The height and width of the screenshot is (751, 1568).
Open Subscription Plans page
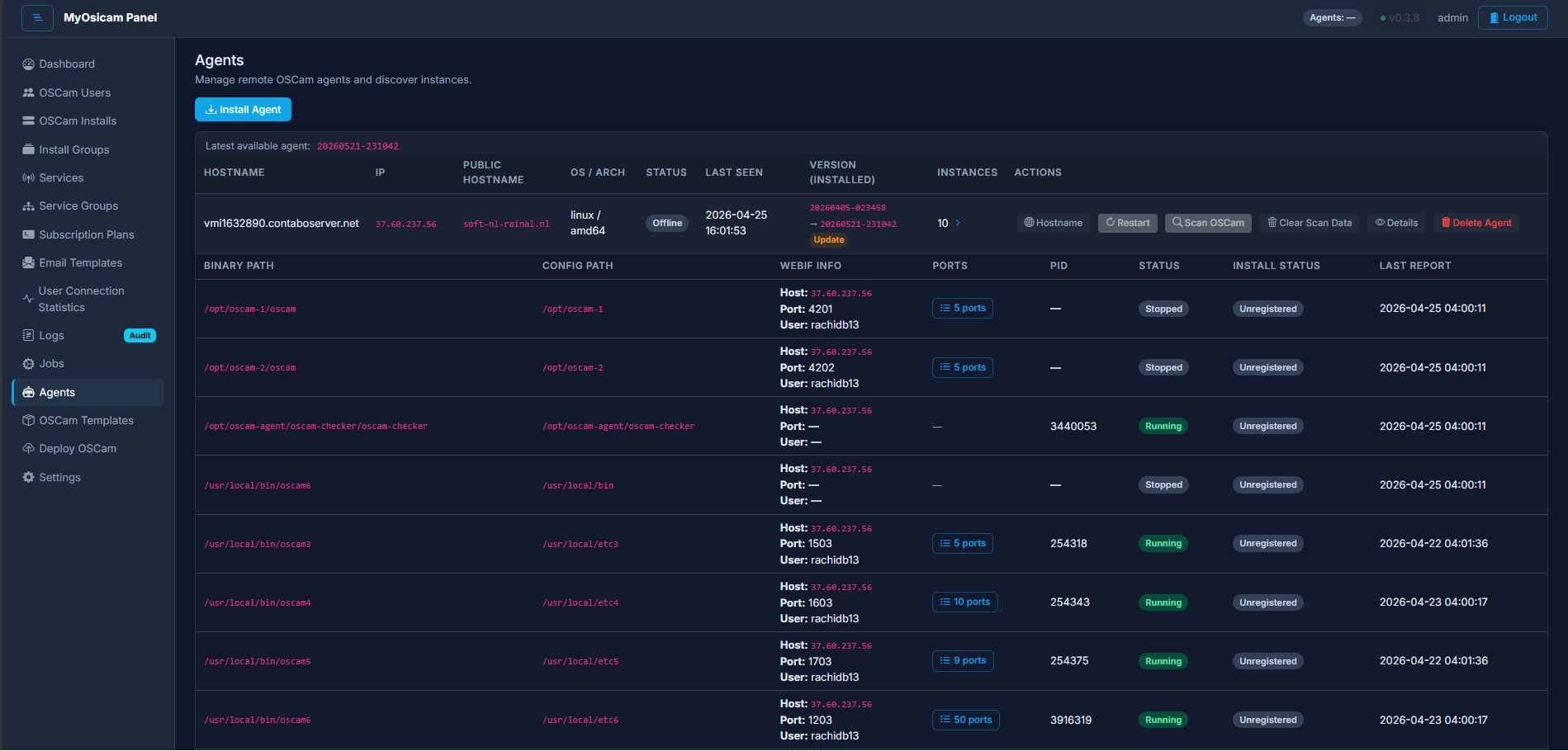tap(88, 234)
